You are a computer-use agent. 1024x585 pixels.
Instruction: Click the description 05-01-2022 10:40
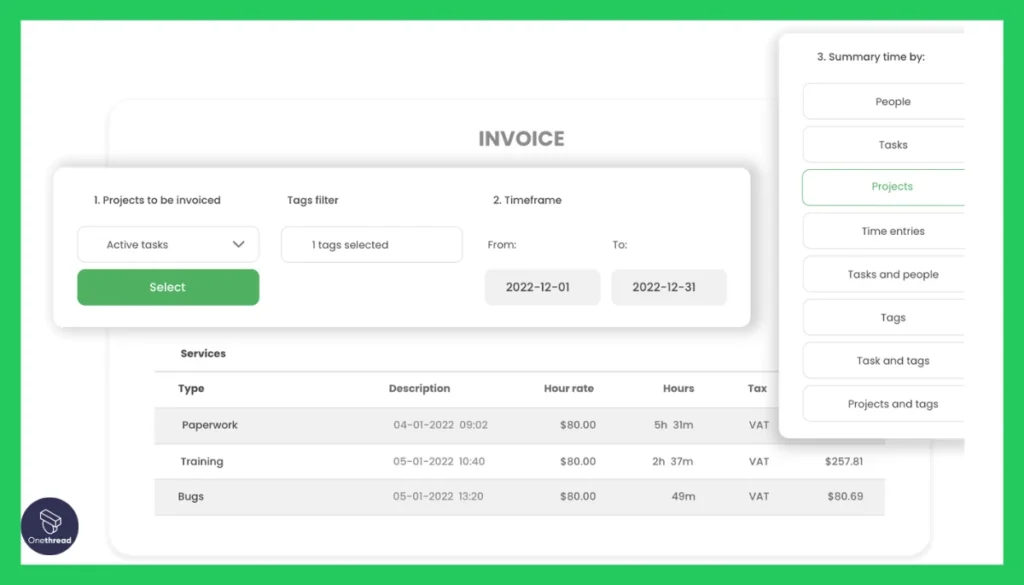coord(439,462)
